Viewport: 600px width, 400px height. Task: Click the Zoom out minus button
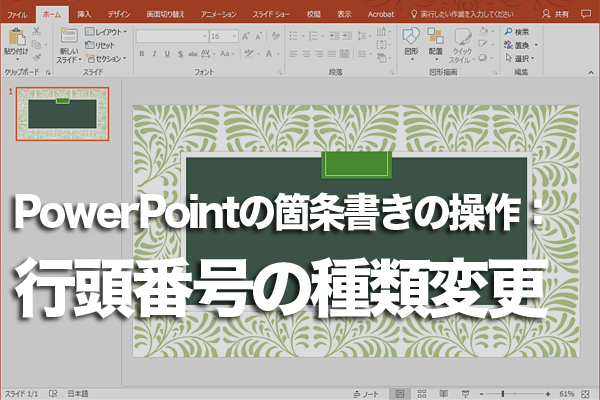[x=482, y=394]
